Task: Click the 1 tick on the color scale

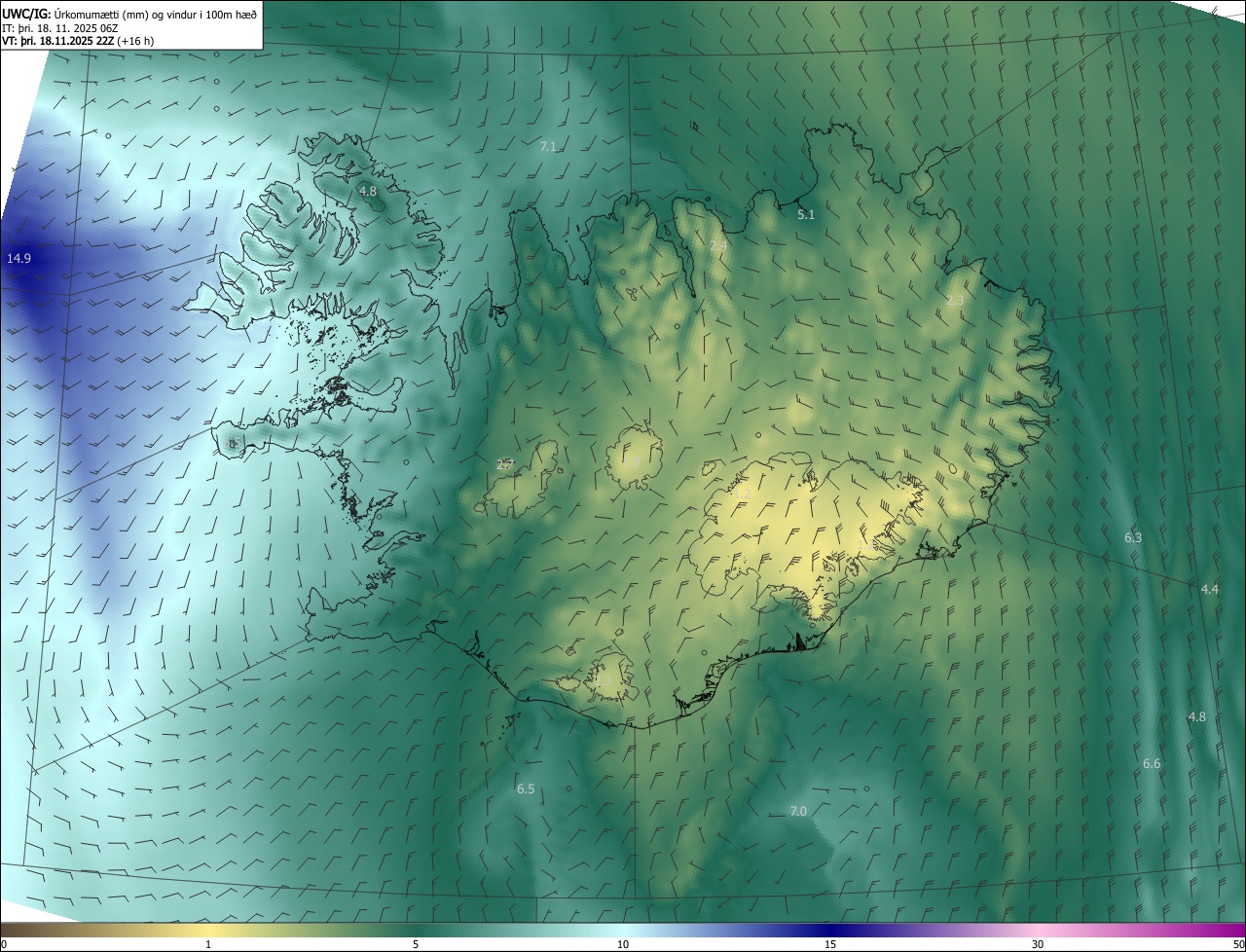Action: tap(208, 944)
